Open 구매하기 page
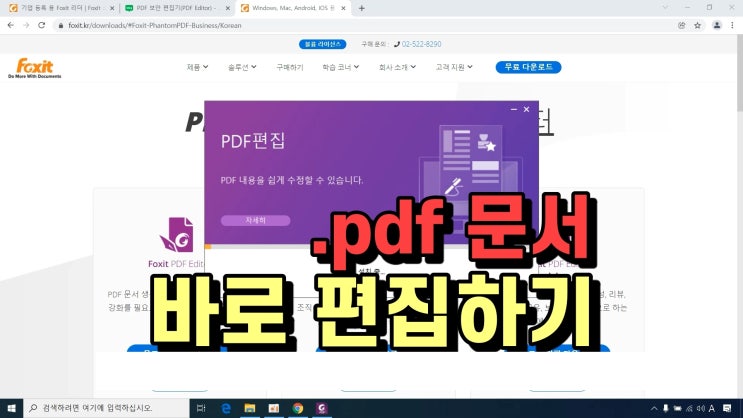The width and height of the screenshot is (743, 418). point(290,67)
